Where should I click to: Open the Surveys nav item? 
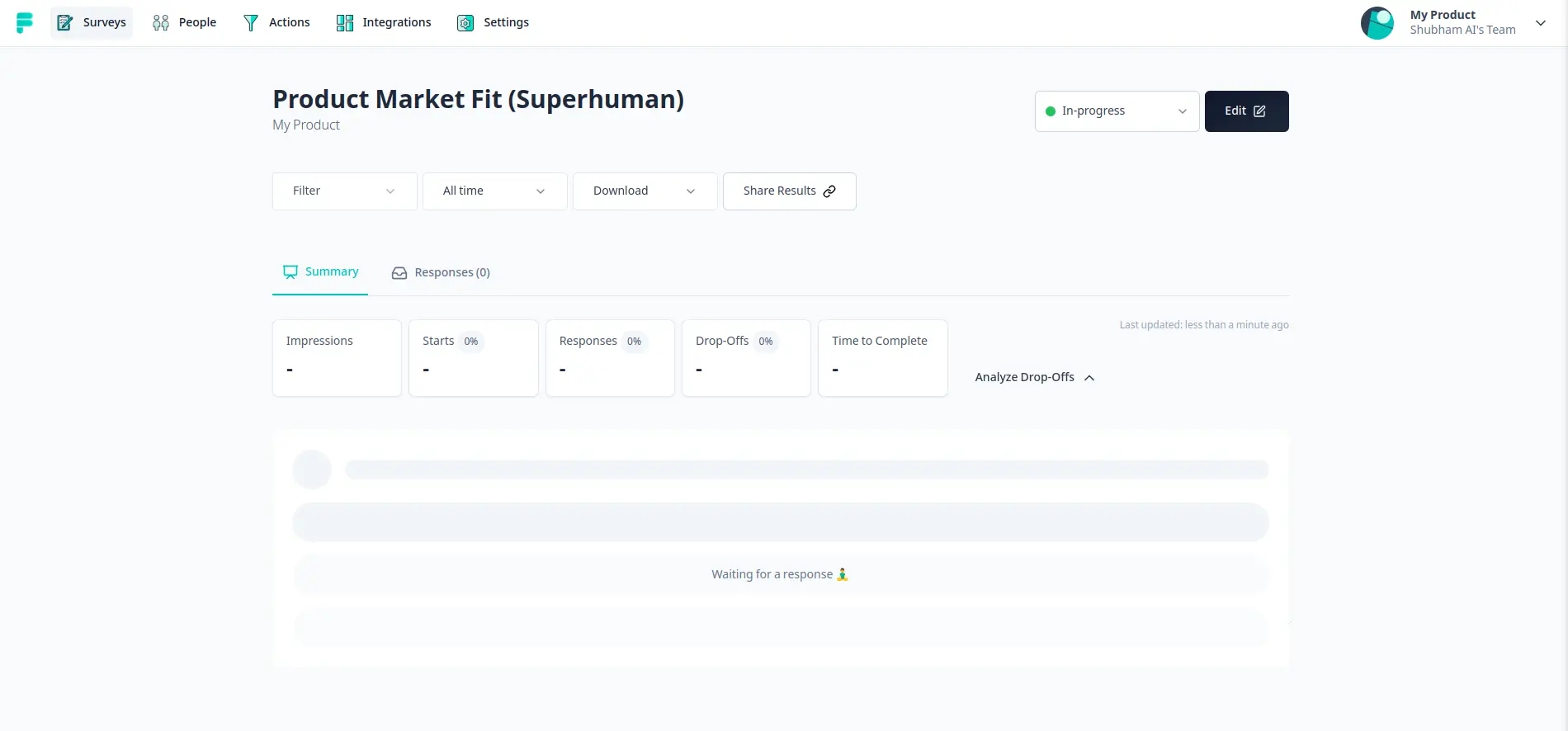point(92,22)
